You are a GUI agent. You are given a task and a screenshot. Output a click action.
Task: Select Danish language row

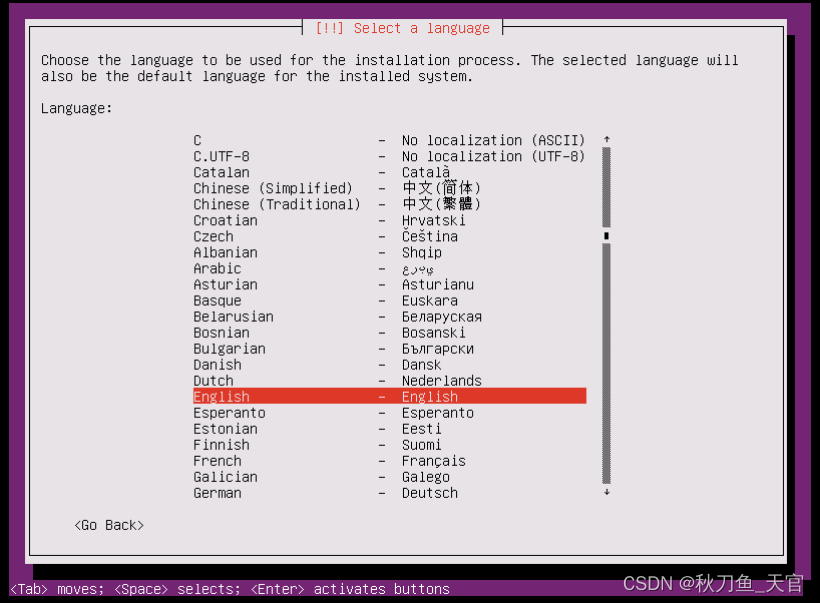click(x=390, y=365)
